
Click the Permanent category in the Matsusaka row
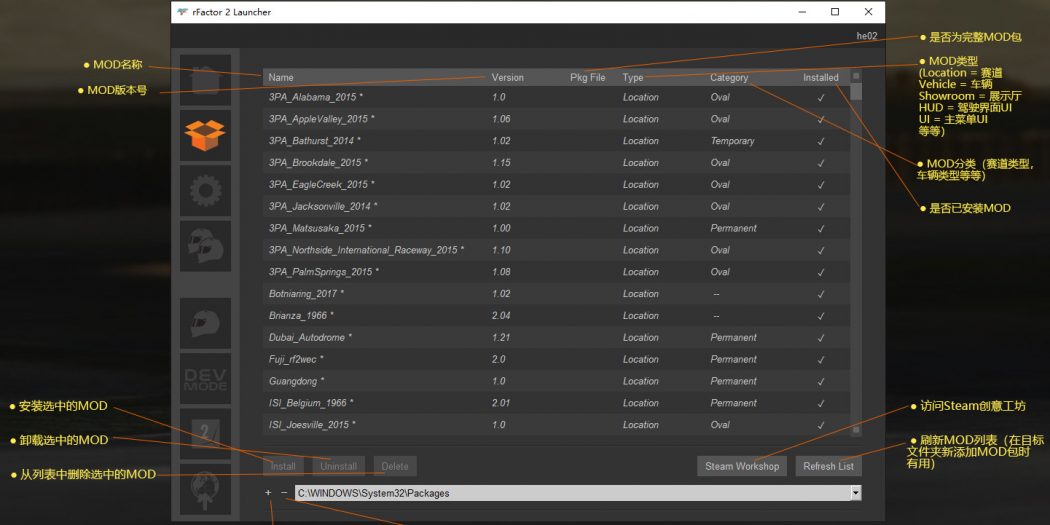(x=734, y=228)
